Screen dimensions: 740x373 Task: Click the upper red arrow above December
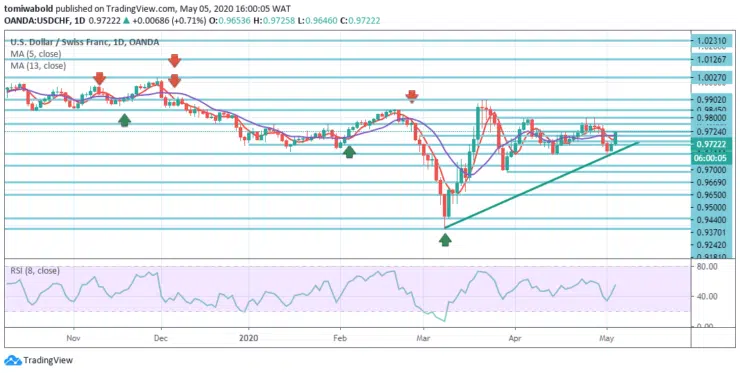click(175, 60)
